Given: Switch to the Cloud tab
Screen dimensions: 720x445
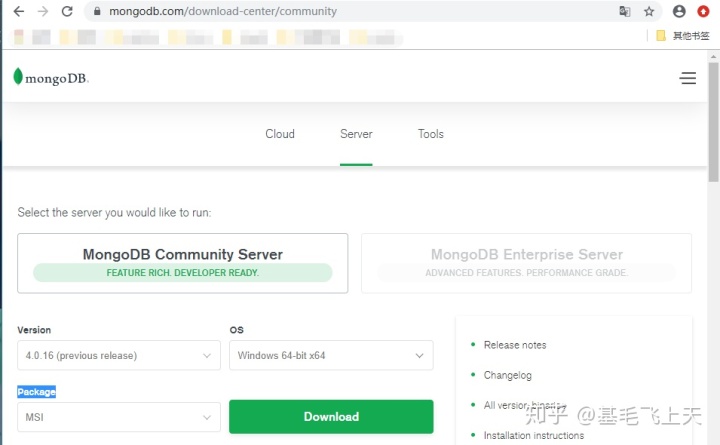Looking at the screenshot, I should (x=280, y=134).
